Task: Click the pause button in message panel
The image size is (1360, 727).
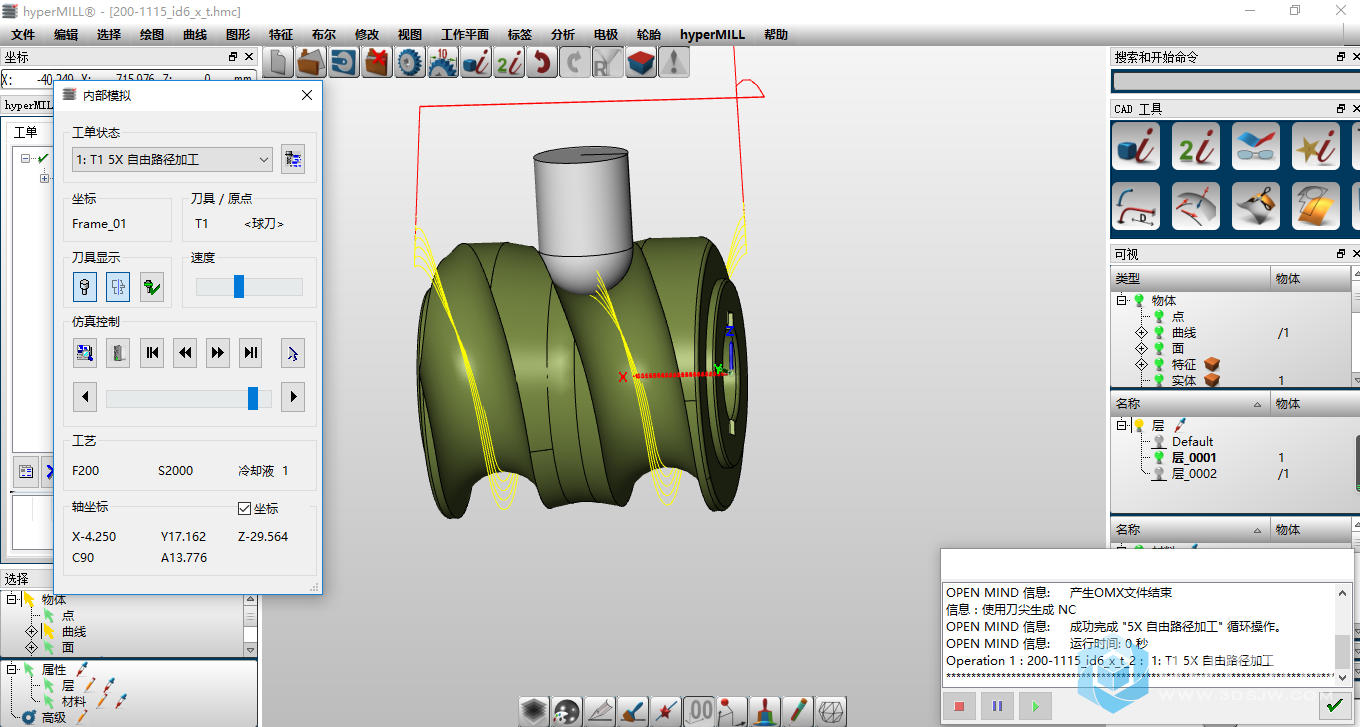Action: (x=997, y=706)
